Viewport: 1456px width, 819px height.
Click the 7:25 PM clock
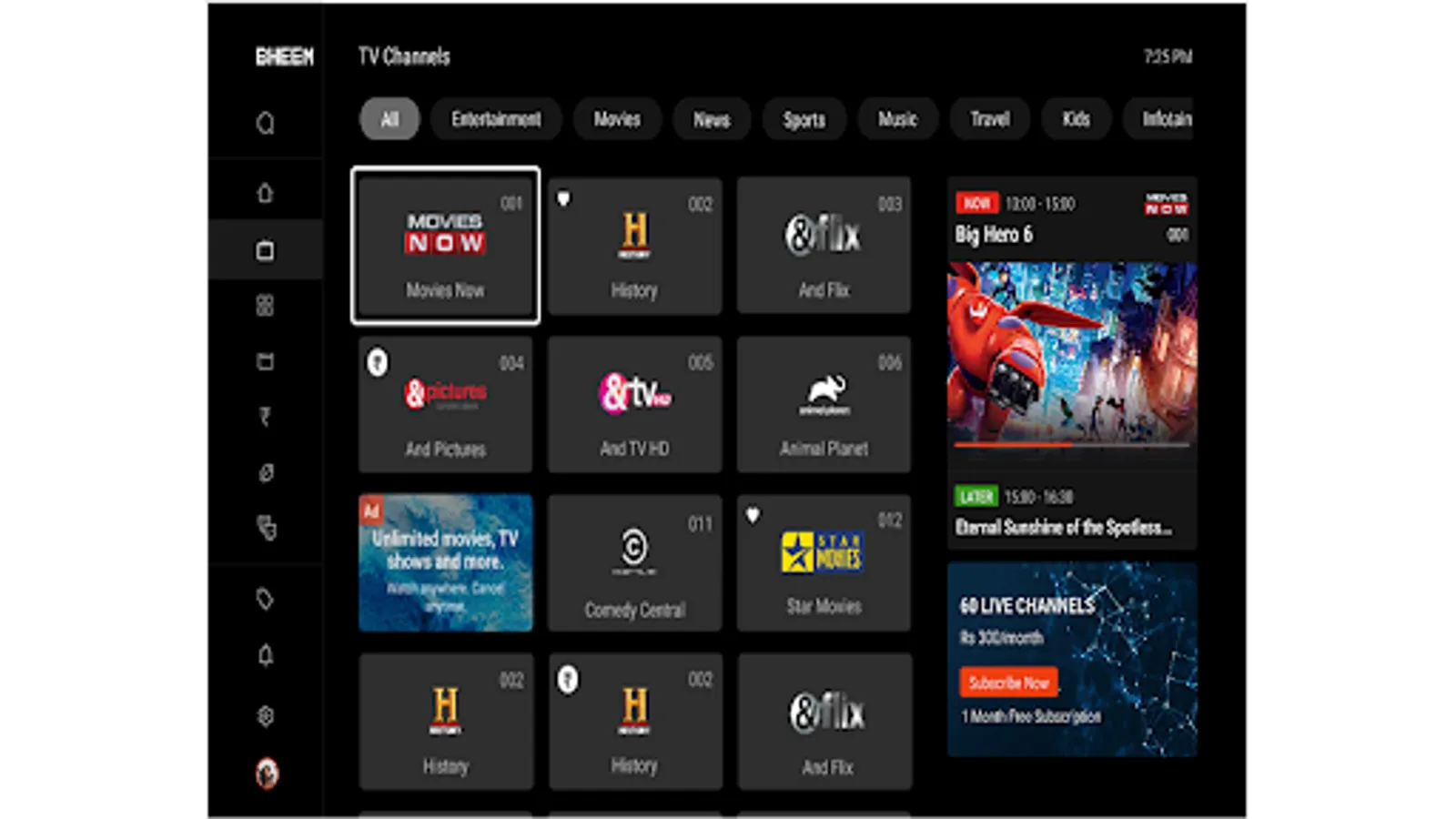(x=1168, y=57)
